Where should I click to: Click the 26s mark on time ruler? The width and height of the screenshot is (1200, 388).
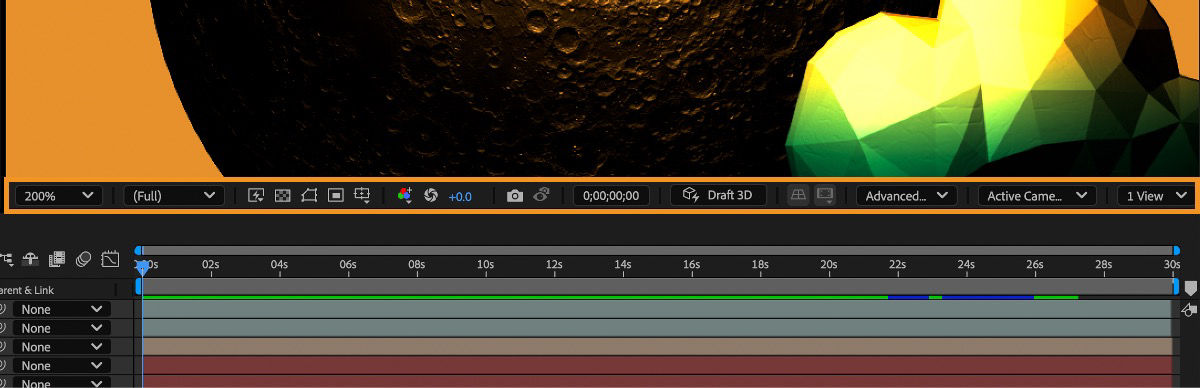[x=1035, y=264]
